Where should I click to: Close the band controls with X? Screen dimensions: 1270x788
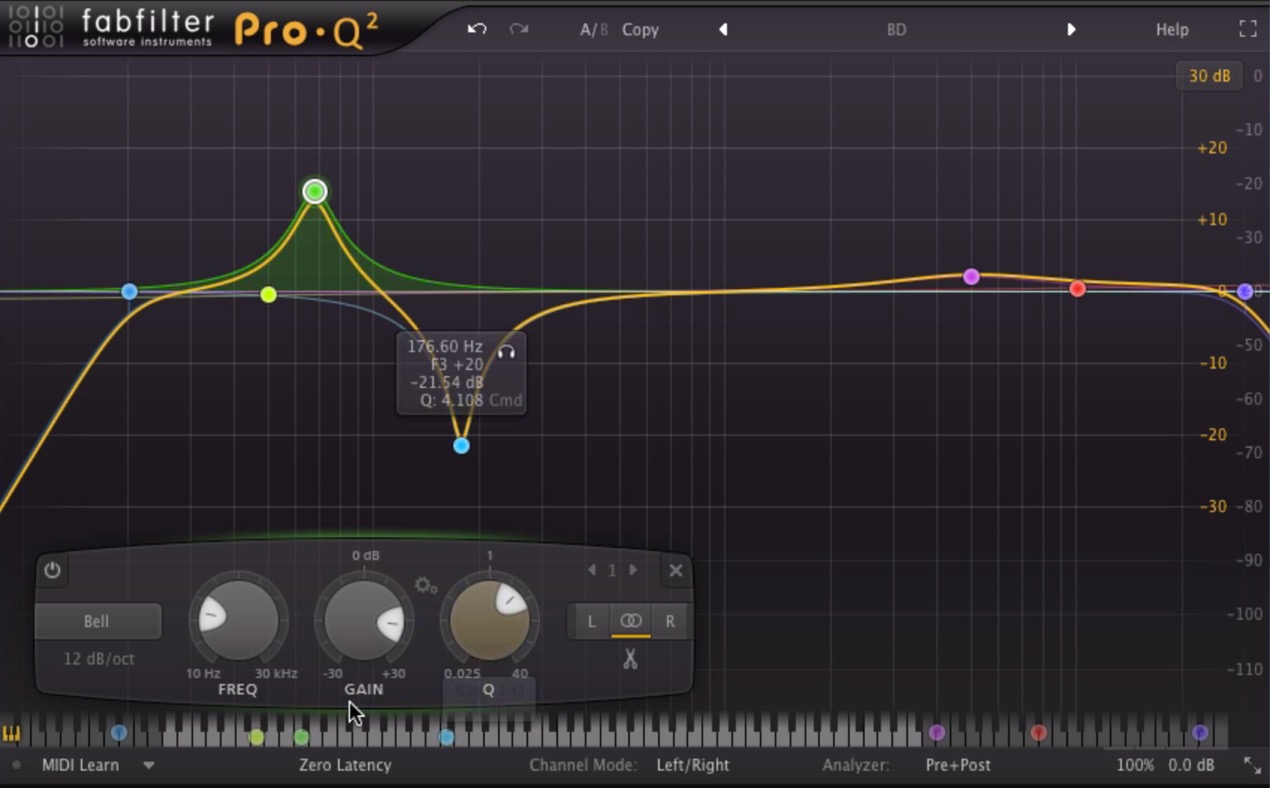(676, 571)
